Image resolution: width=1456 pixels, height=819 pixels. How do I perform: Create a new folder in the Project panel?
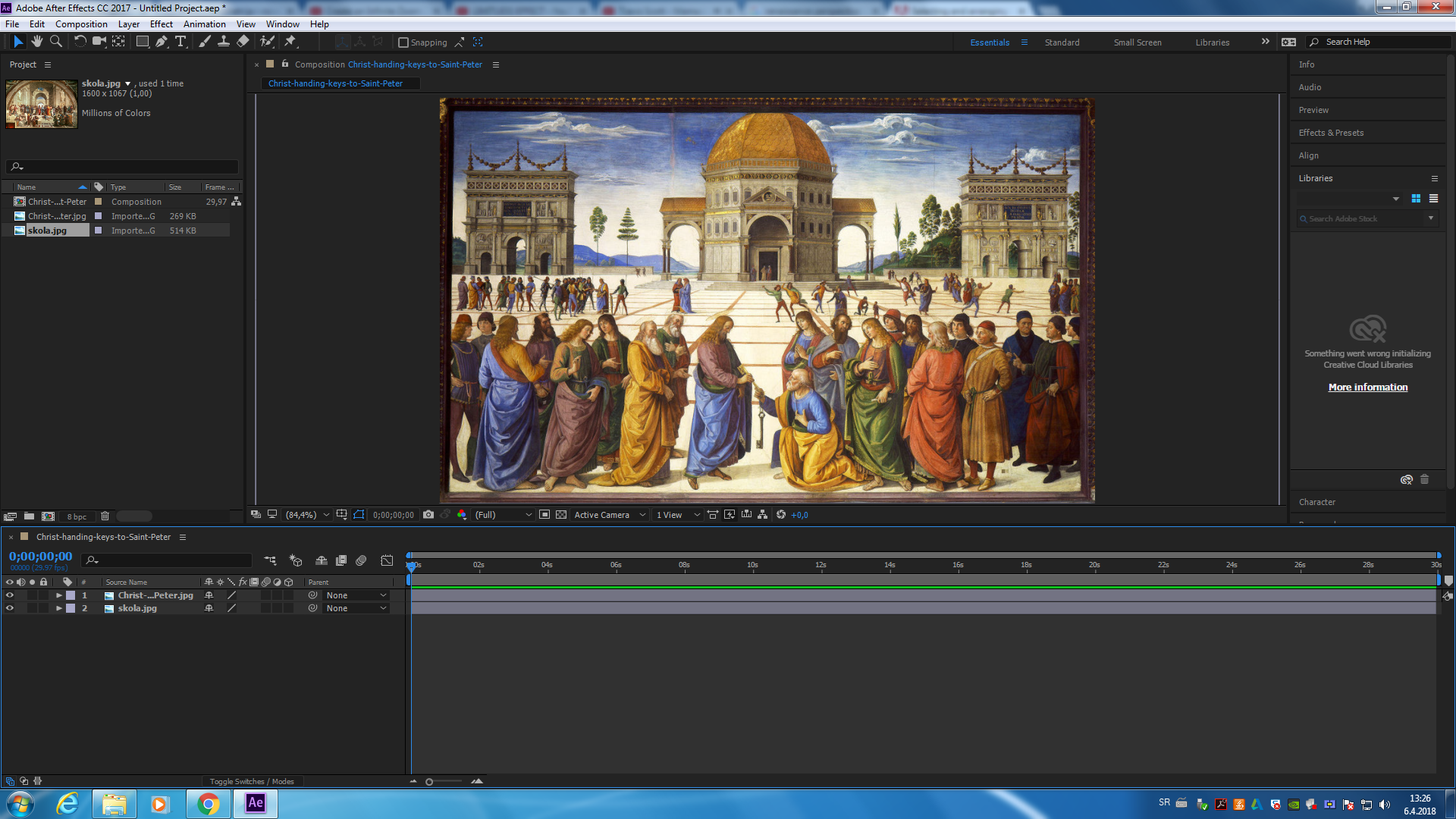pyautogui.click(x=29, y=516)
